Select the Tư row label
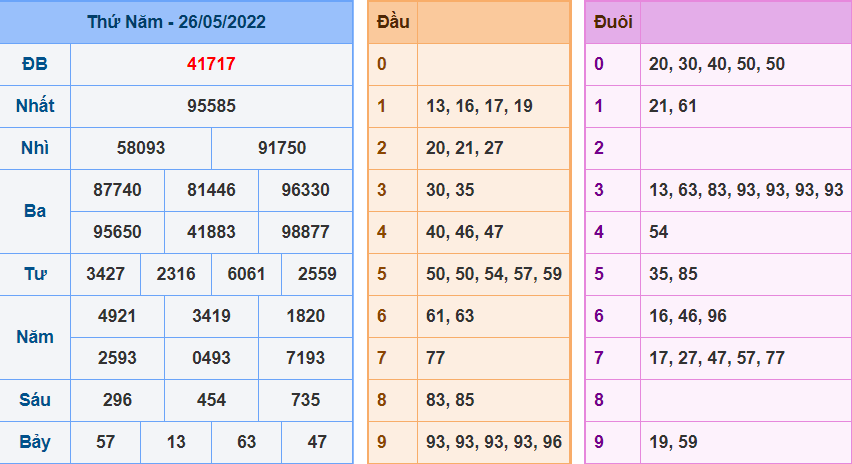This screenshot has width=852, height=464. 35,274
